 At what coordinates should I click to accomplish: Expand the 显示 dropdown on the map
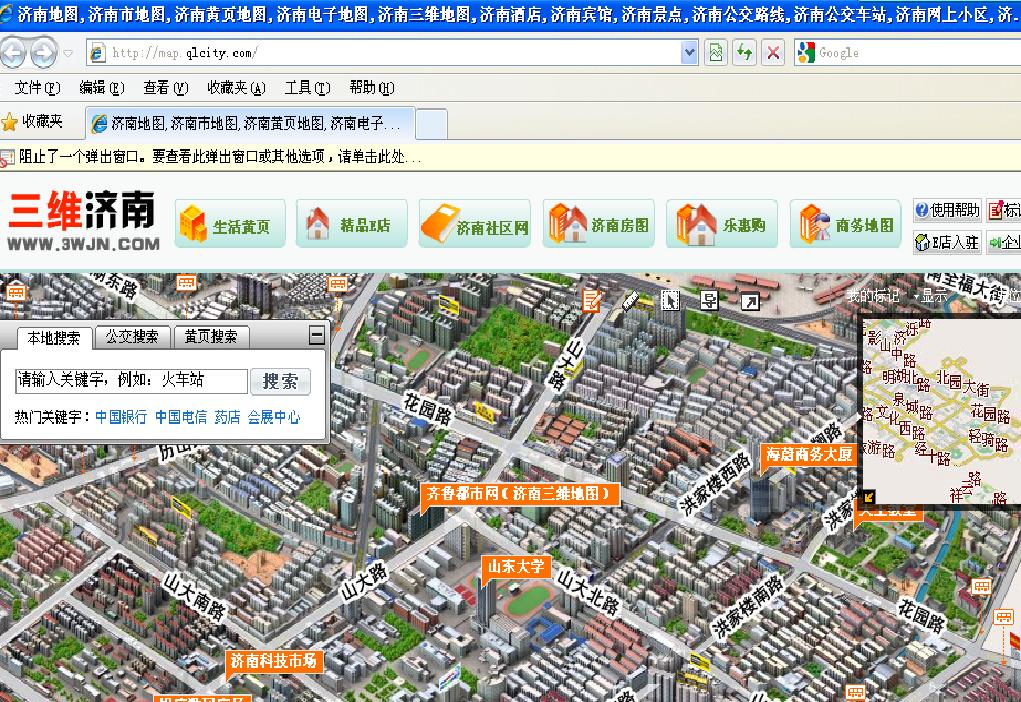tap(931, 296)
